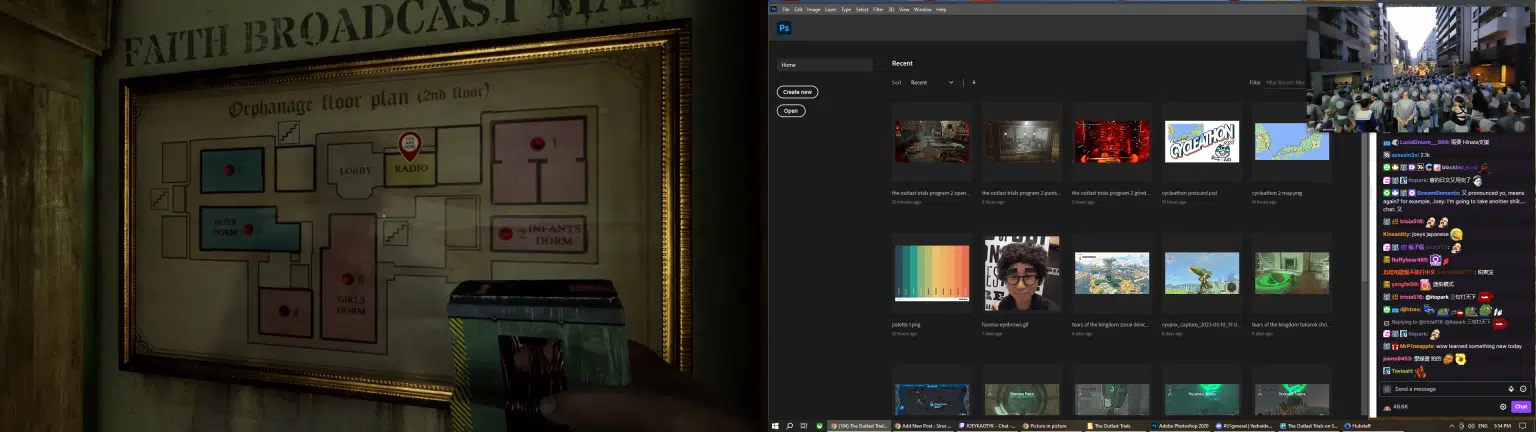Open 'tears of the kingdom tukarok shri...' thumbnail
Image resolution: width=1536 pixels, height=432 pixels.
click(x=1292, y=273)
